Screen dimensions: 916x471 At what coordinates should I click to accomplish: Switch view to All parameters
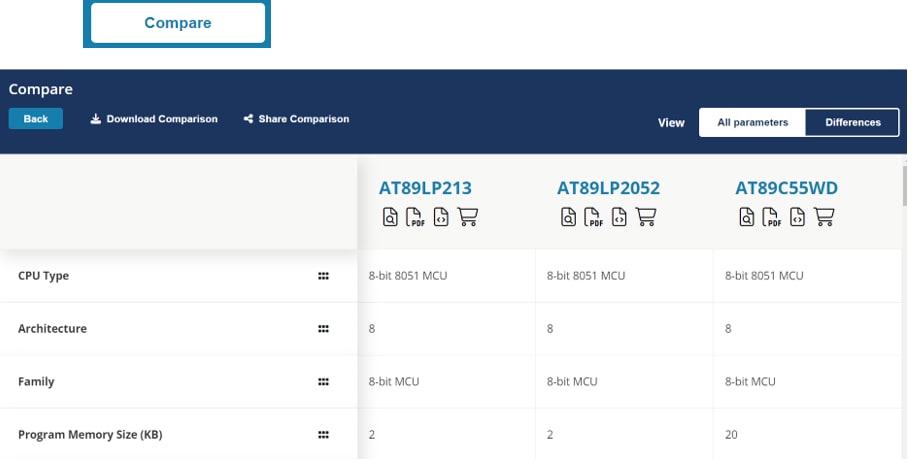[752, 123]
